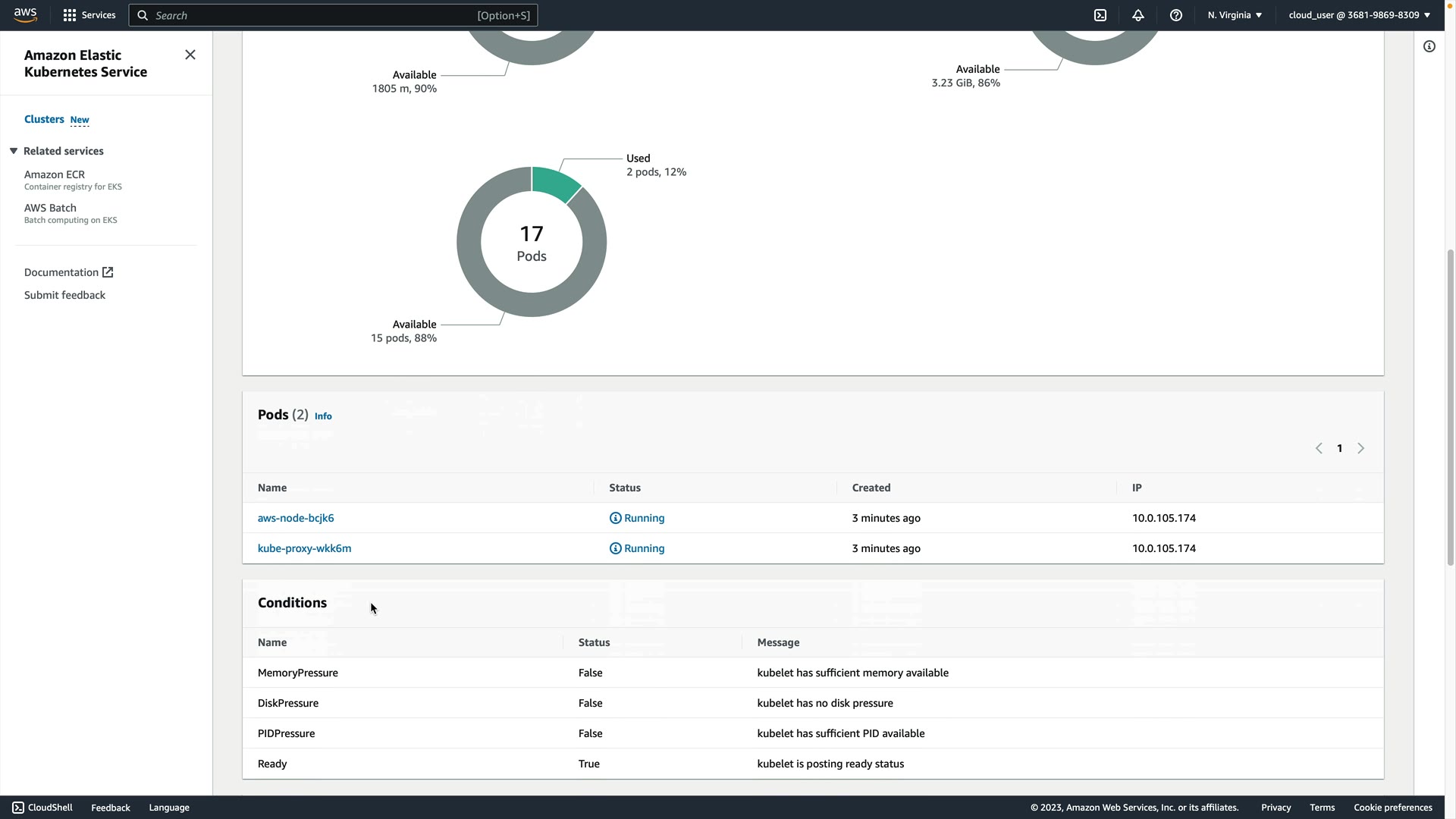1456x819 pixels.
Task: Go to previous page of Pods table
Action: [x=1319, y=448]
